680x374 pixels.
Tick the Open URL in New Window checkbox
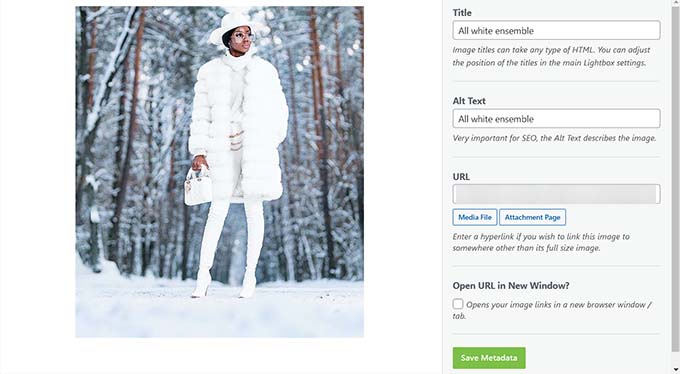pos(458,304)
